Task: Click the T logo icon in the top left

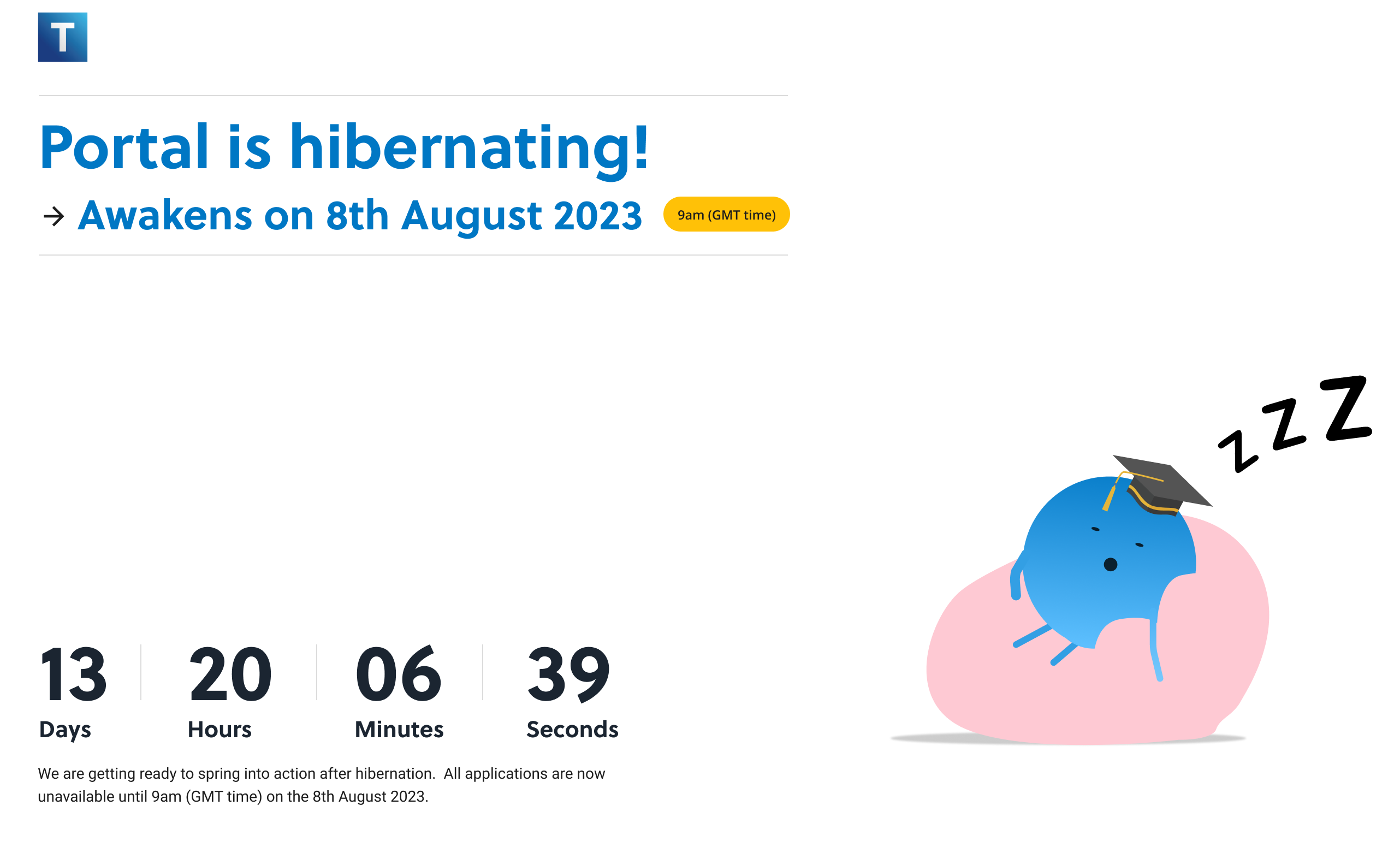Action: tap(62, 37)
